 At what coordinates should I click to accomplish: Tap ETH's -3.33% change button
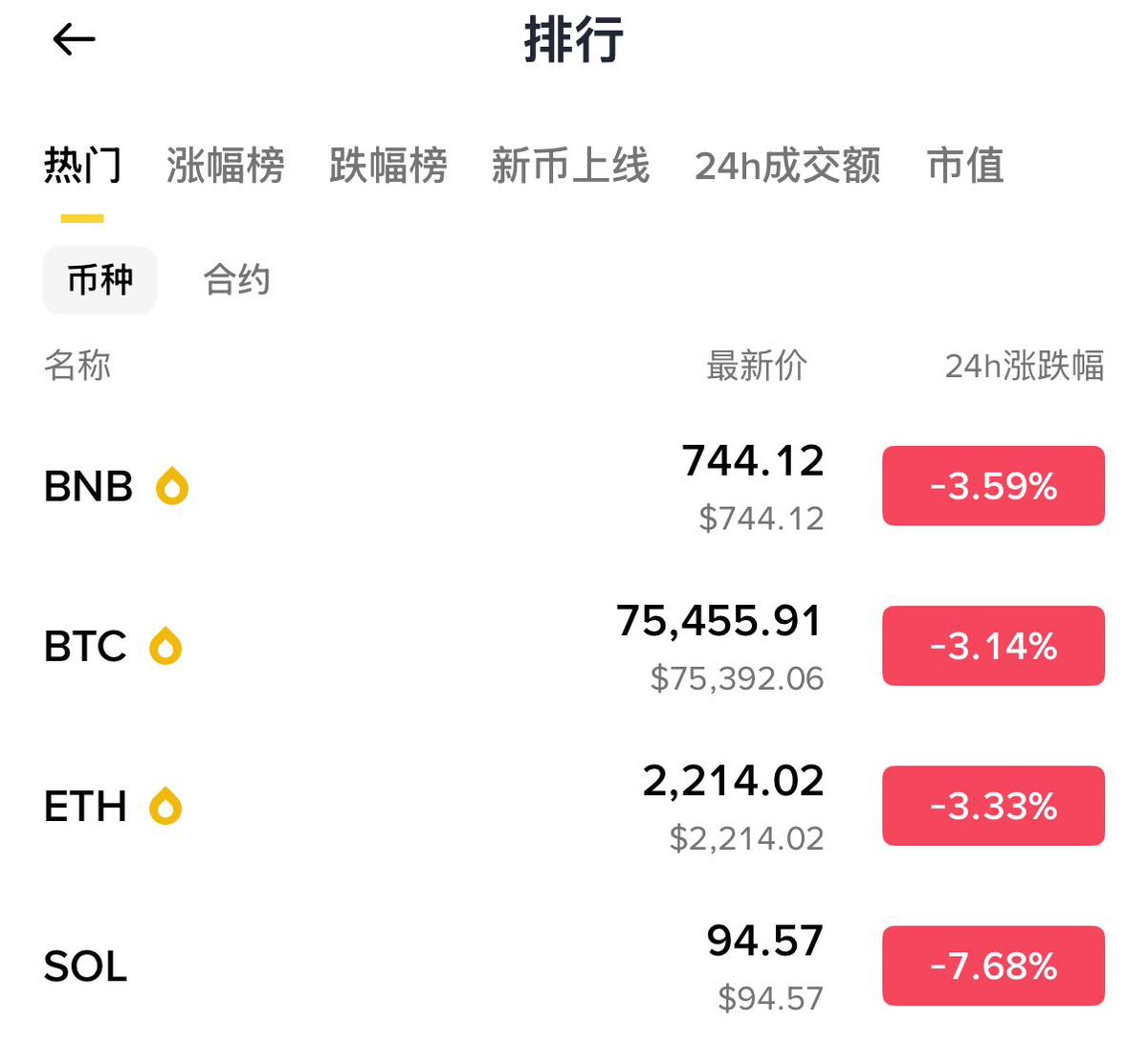pyautogui.click(x=993, y=806)
